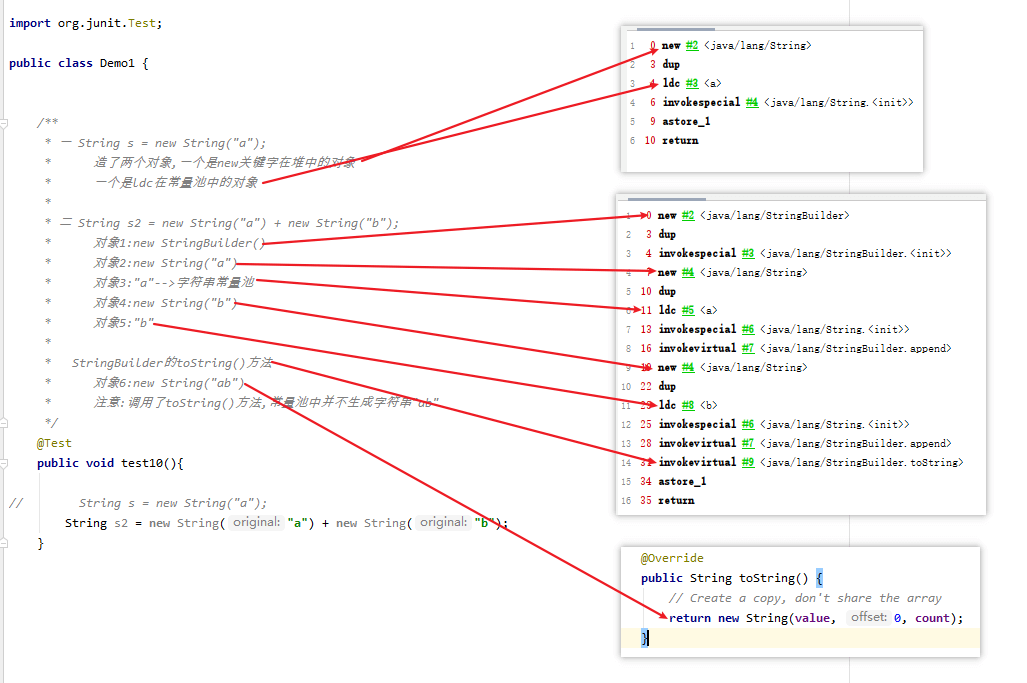The width and height of the screenshot is (1027, 683).
Task: Open the #9 StringBuilder.toString constant link
Action: [748, 462]
